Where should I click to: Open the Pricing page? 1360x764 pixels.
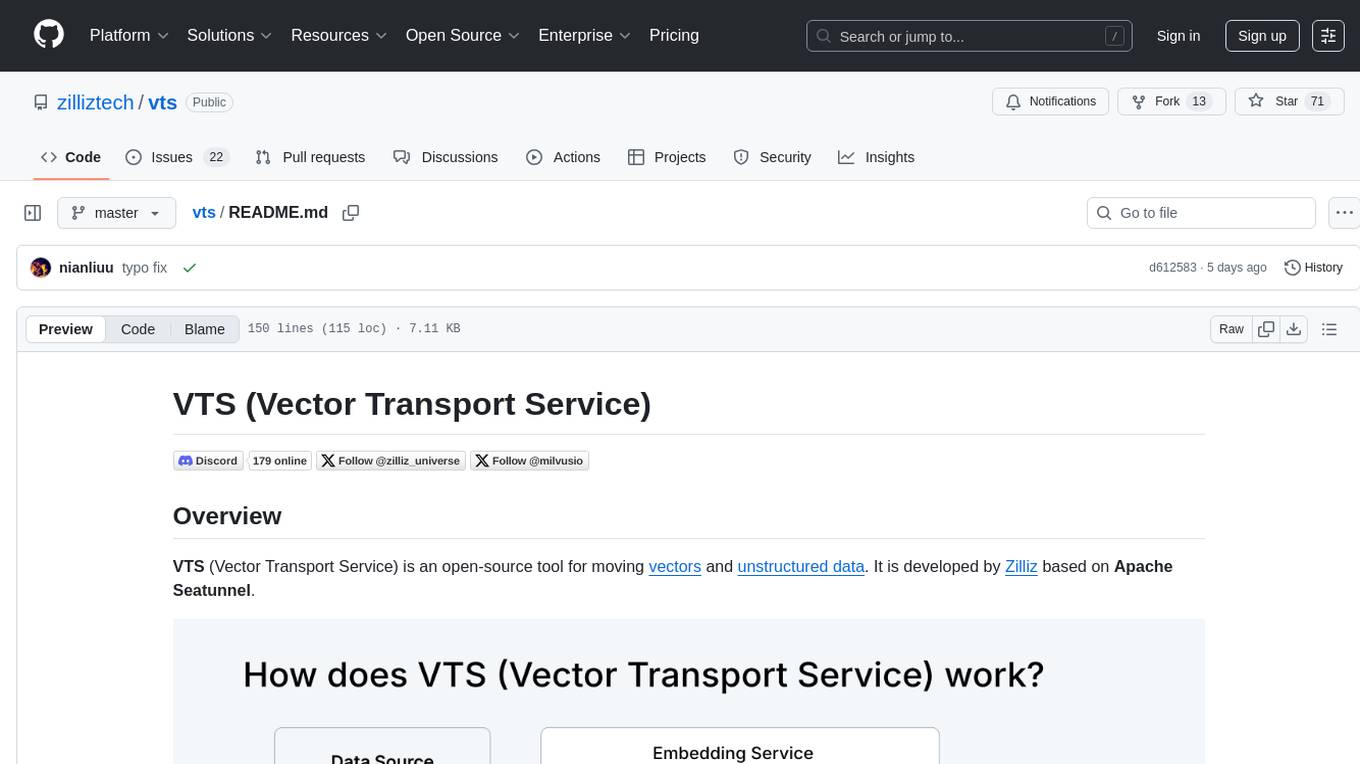click(x=674, y=35)
